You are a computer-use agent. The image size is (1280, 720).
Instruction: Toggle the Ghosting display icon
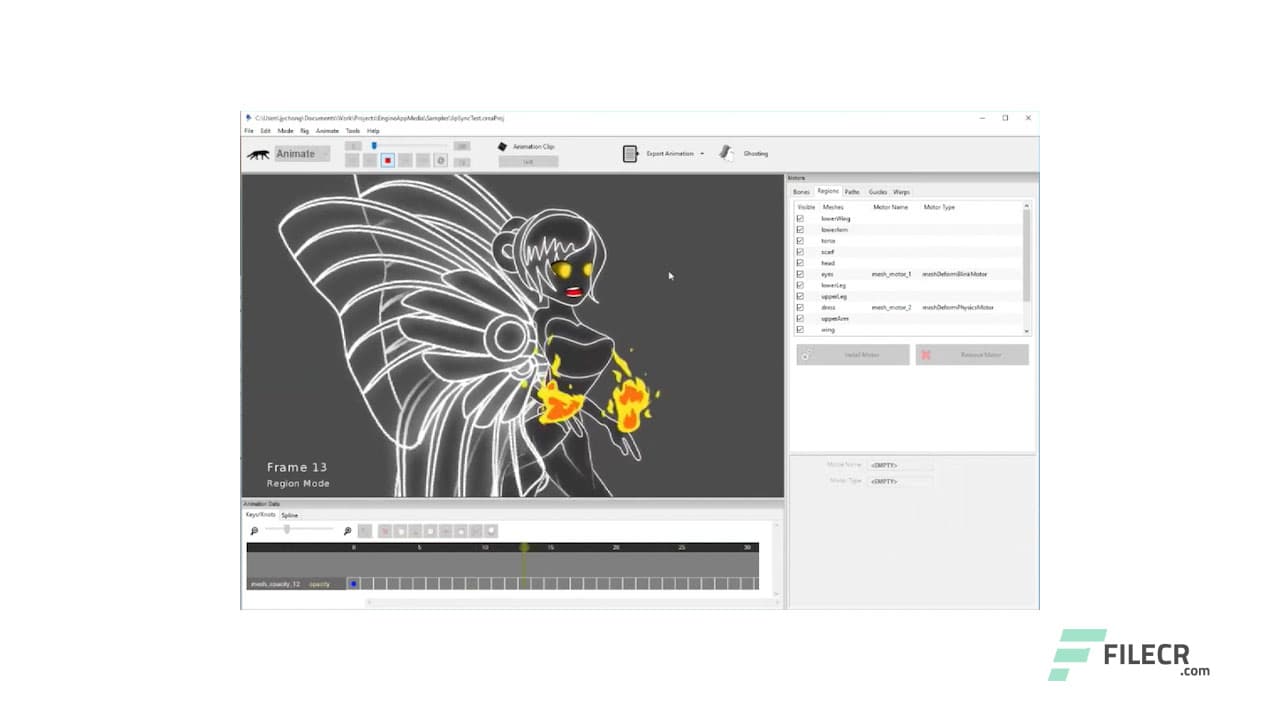click(725, 153)
